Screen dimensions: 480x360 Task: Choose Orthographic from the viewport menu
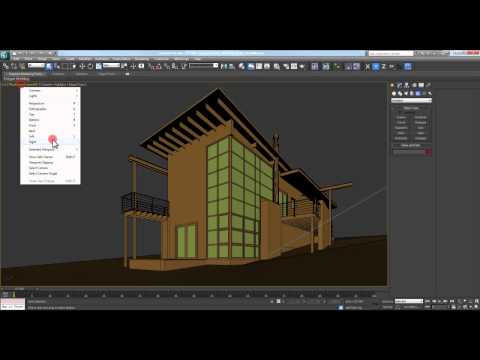tap(50, 109)
